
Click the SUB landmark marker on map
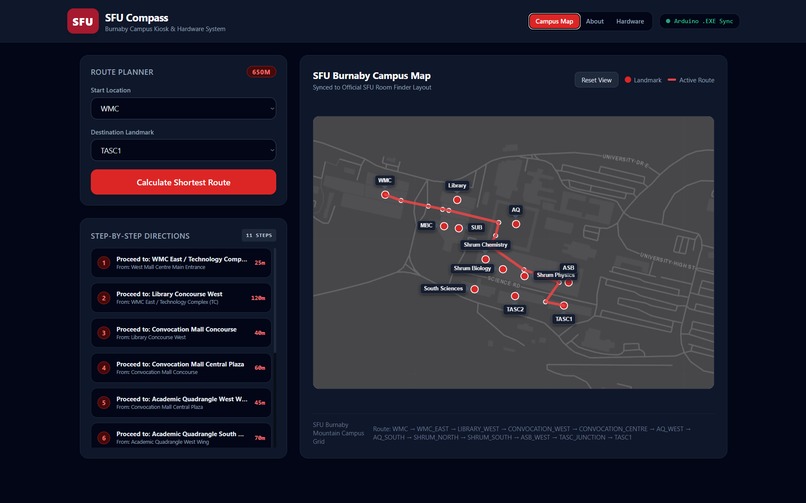tap(459, 228)
